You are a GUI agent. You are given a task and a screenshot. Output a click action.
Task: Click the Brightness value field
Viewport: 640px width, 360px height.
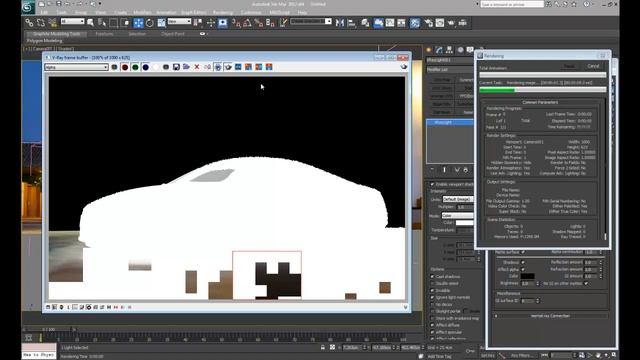pyautogui.click(x=527, y=284)
